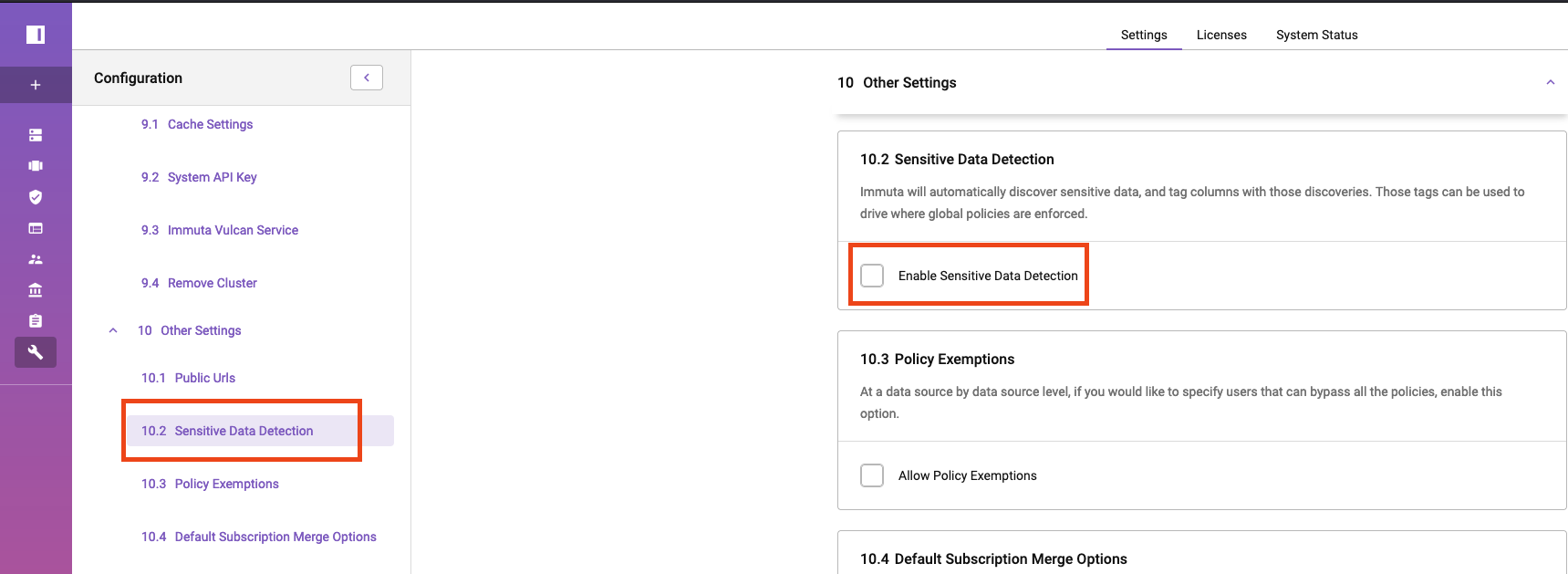The height and width of the screenshot is (574, 1568).
Task: Select 10.2 Sensitive Data Detection item
Action: pos(260,431)
